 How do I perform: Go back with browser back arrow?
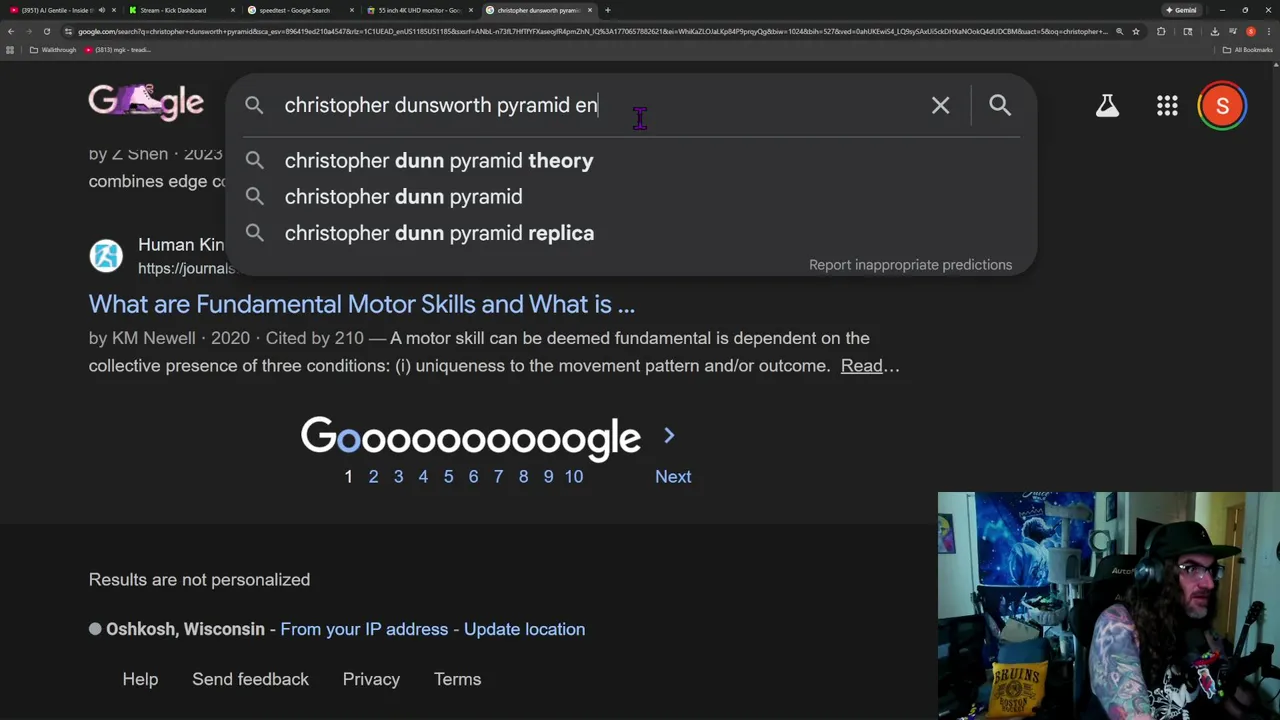click(x=10, y=31)
